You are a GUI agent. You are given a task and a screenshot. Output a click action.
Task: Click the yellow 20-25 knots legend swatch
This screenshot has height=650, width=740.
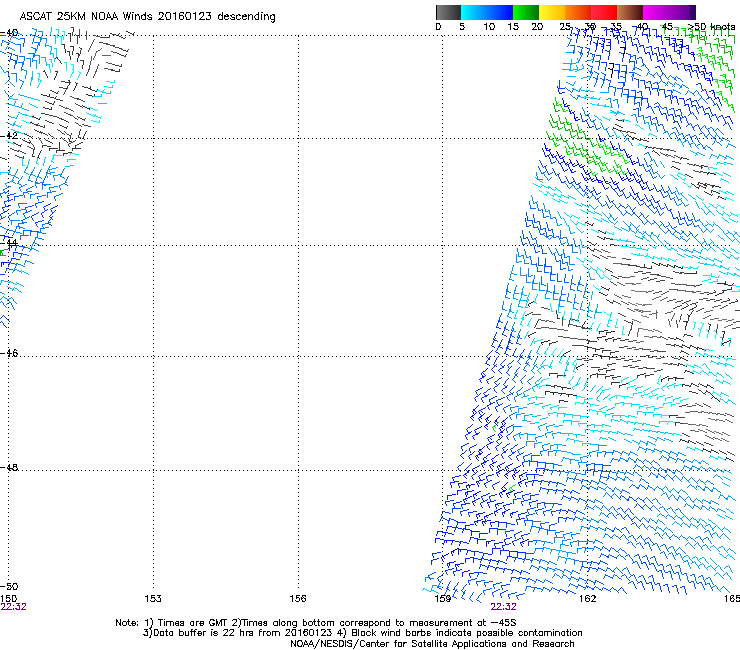click(x=552, y=12)
